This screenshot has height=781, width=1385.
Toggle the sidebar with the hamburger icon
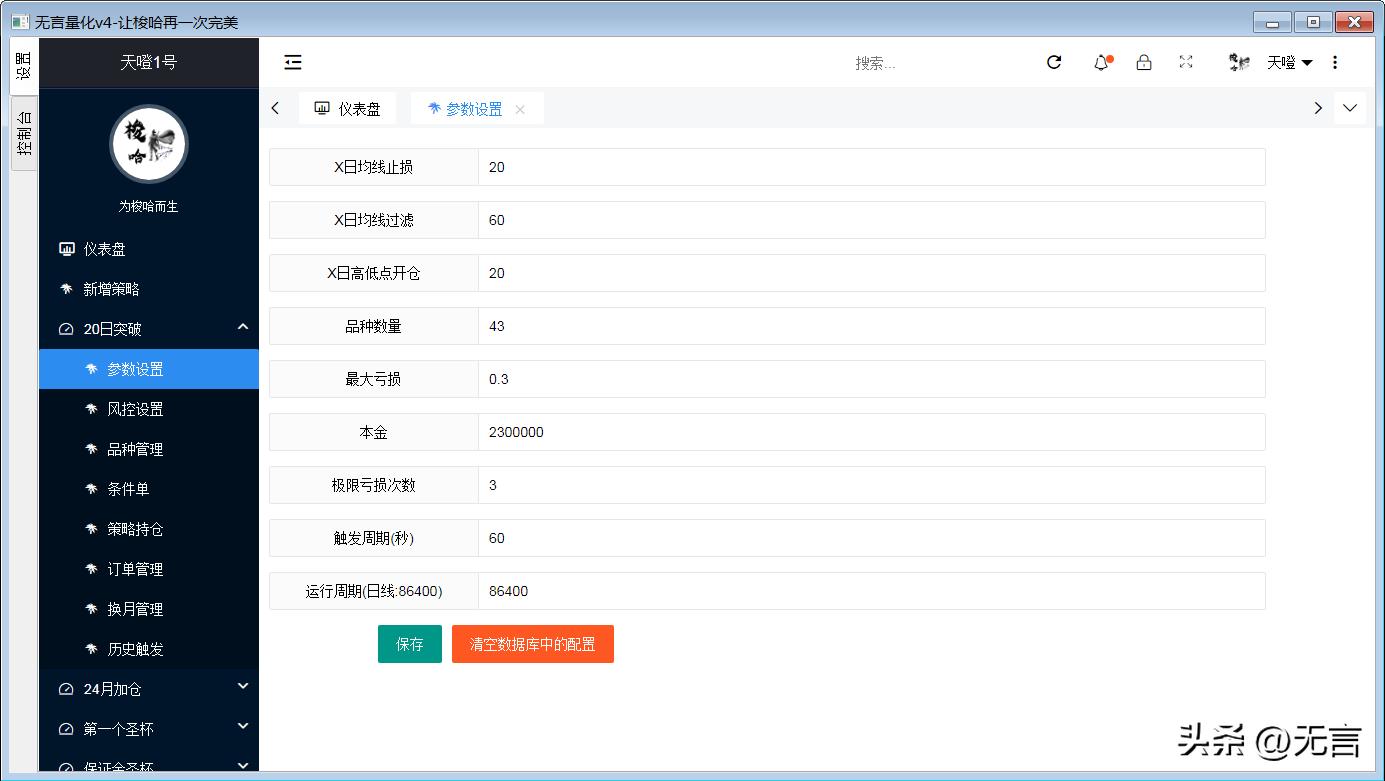pos(292,62)
